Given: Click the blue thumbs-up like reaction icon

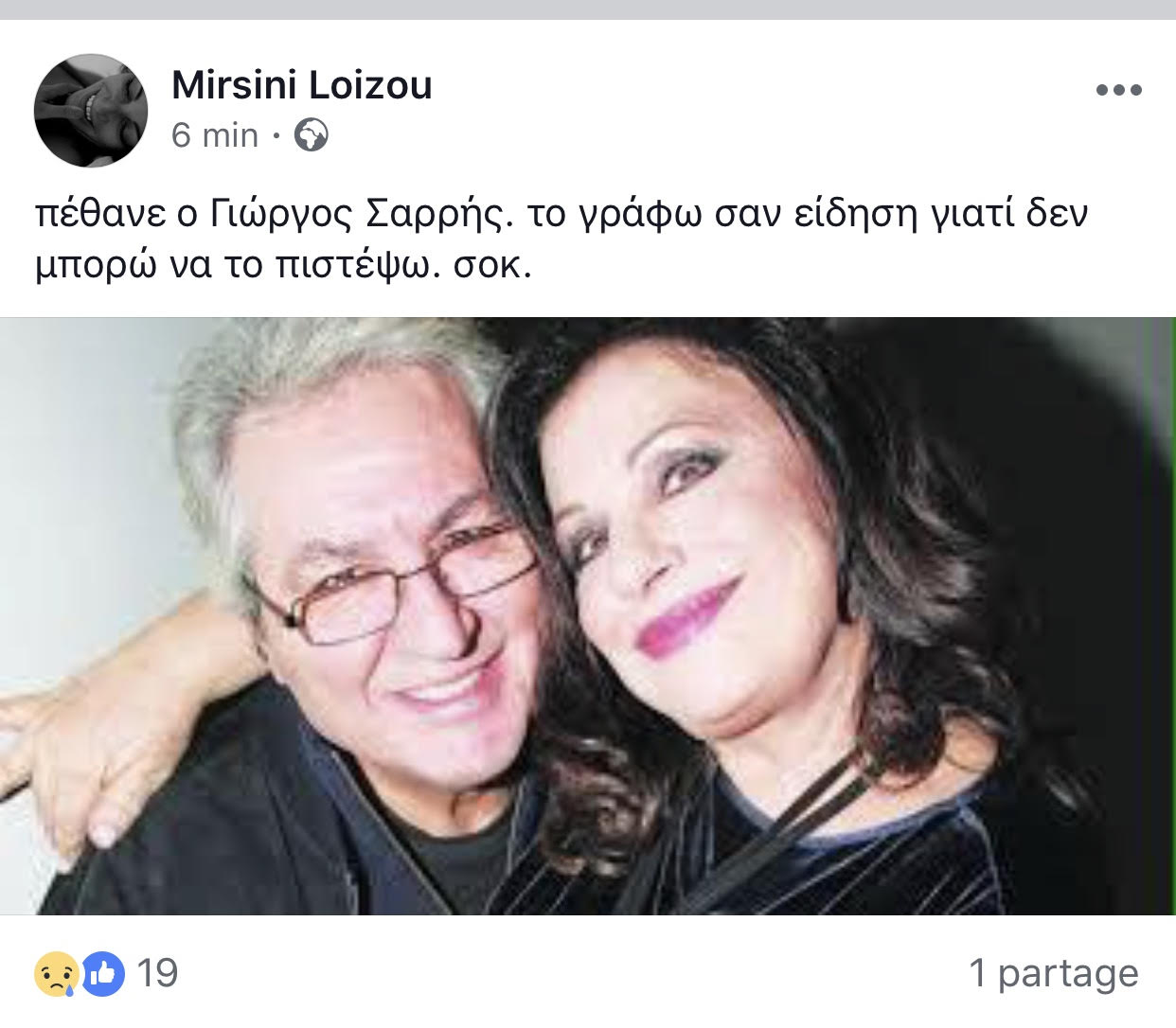Looking at the screenshot, I should 102,973.
